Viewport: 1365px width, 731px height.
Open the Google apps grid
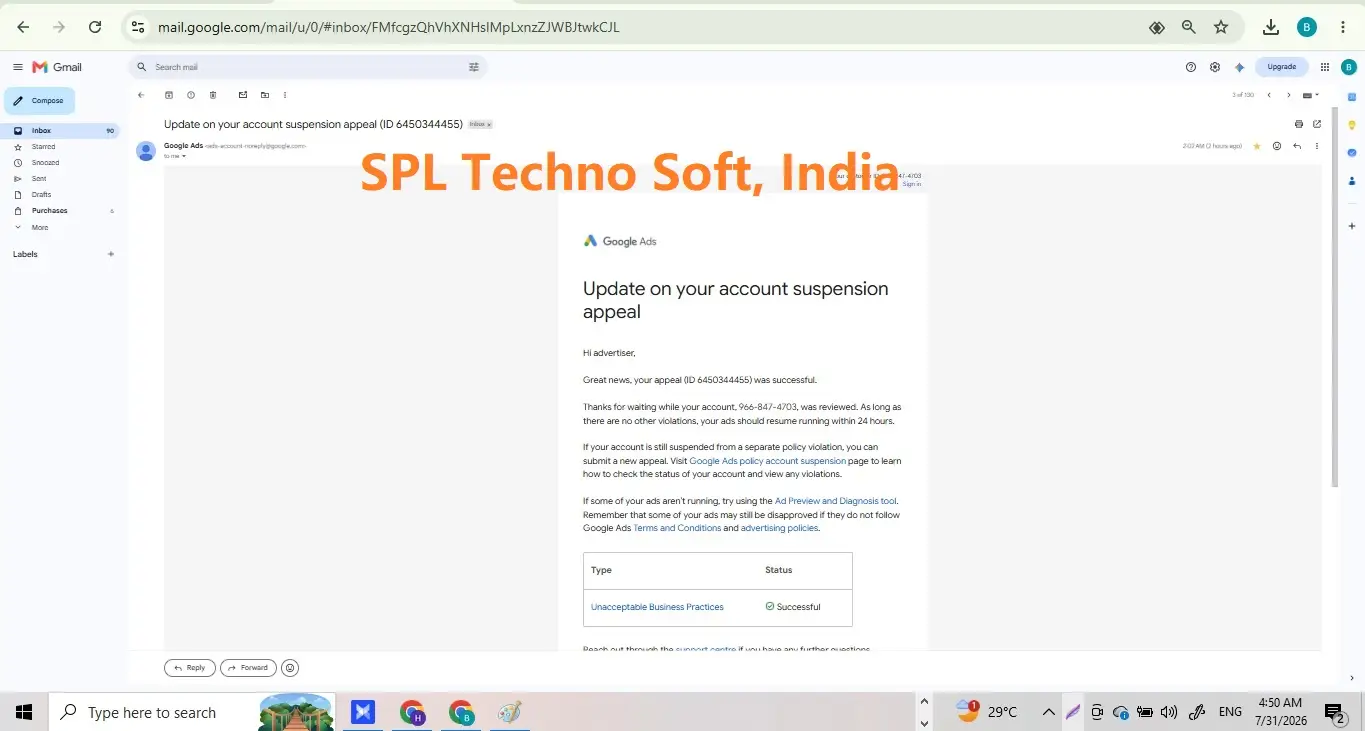click(x=1325, y=67)
